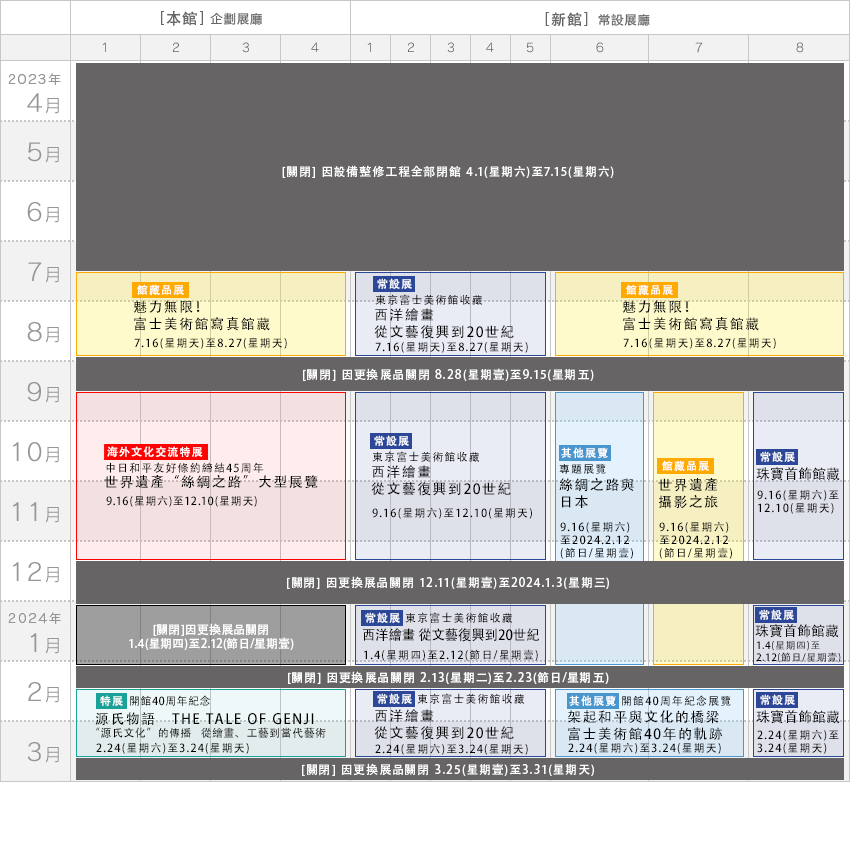This screenshot has height=841, width=850.
Task: Open 西洋繪畫 block dated 7.16 至 8.27
Action: pyautogui.click(x=450, y=314)
